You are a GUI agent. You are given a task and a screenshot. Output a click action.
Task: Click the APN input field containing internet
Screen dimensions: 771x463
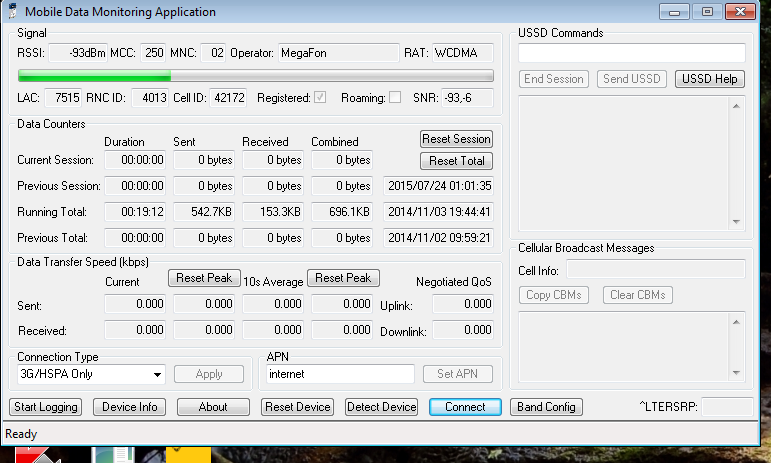340,374
